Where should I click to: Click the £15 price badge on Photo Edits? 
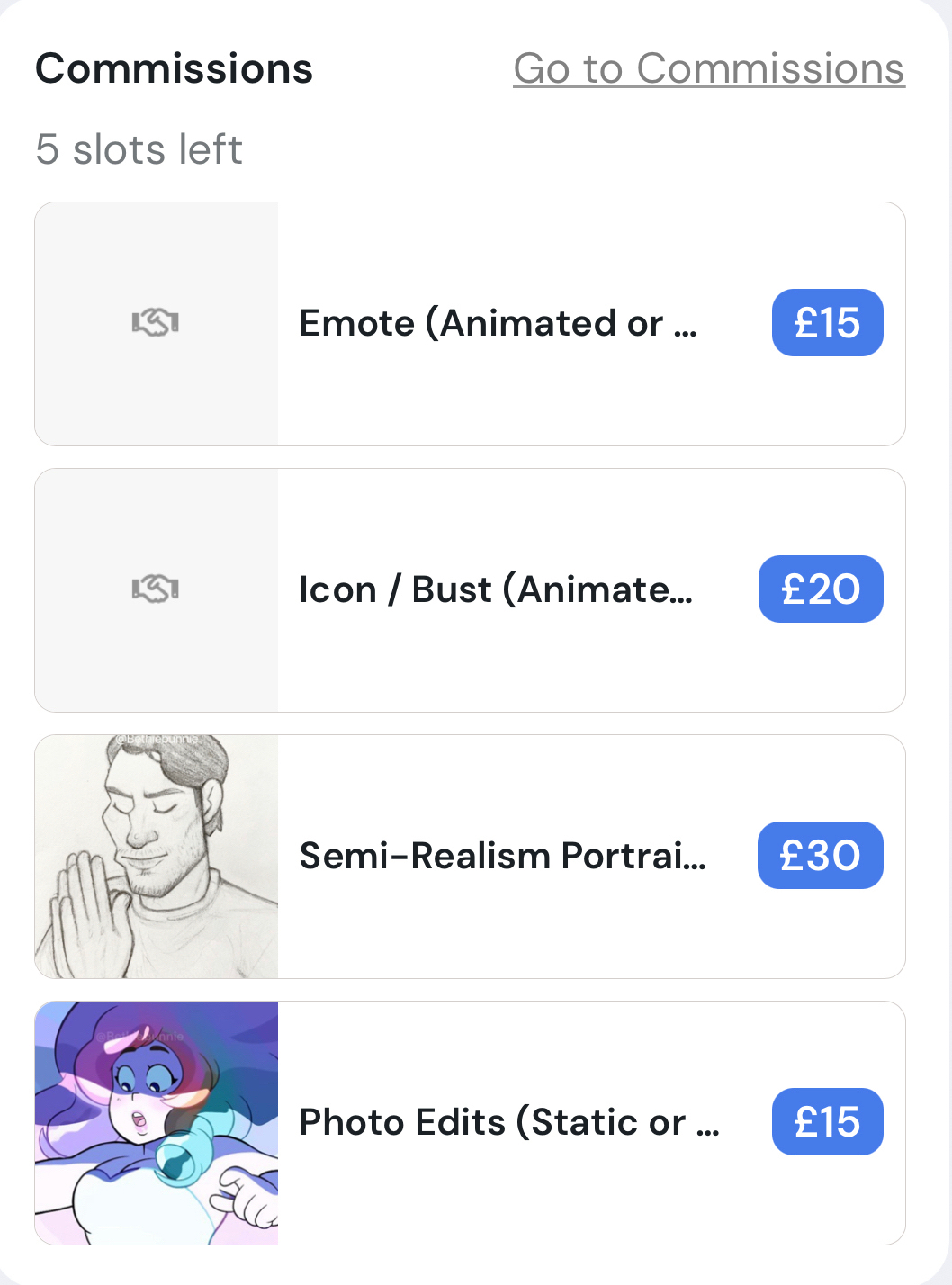coord(827,1122)
